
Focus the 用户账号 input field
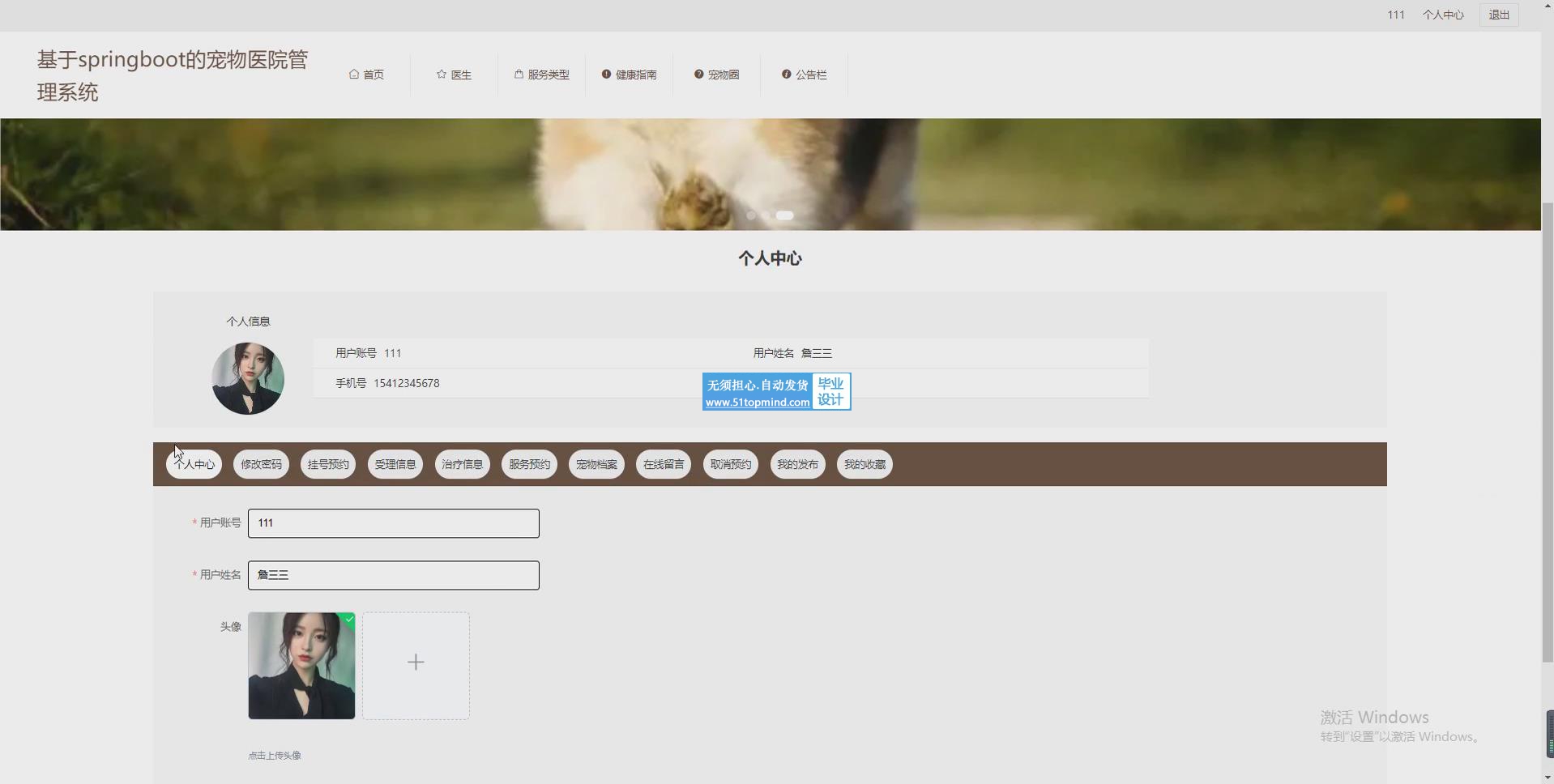394,523
